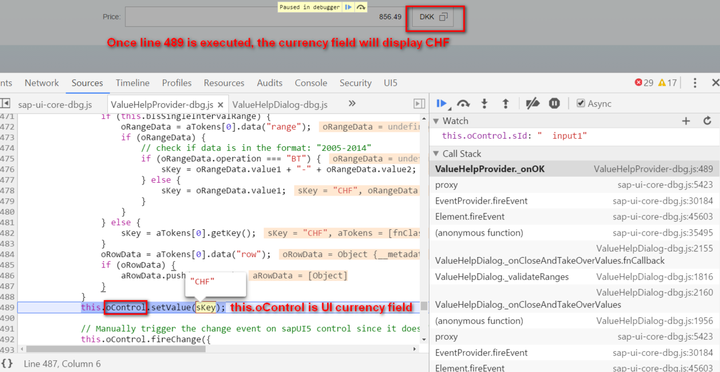Toggle pause on exceptions button
The height and width of the screenshot is (372, 720).
pyautogui.click(x=554, y=104)
